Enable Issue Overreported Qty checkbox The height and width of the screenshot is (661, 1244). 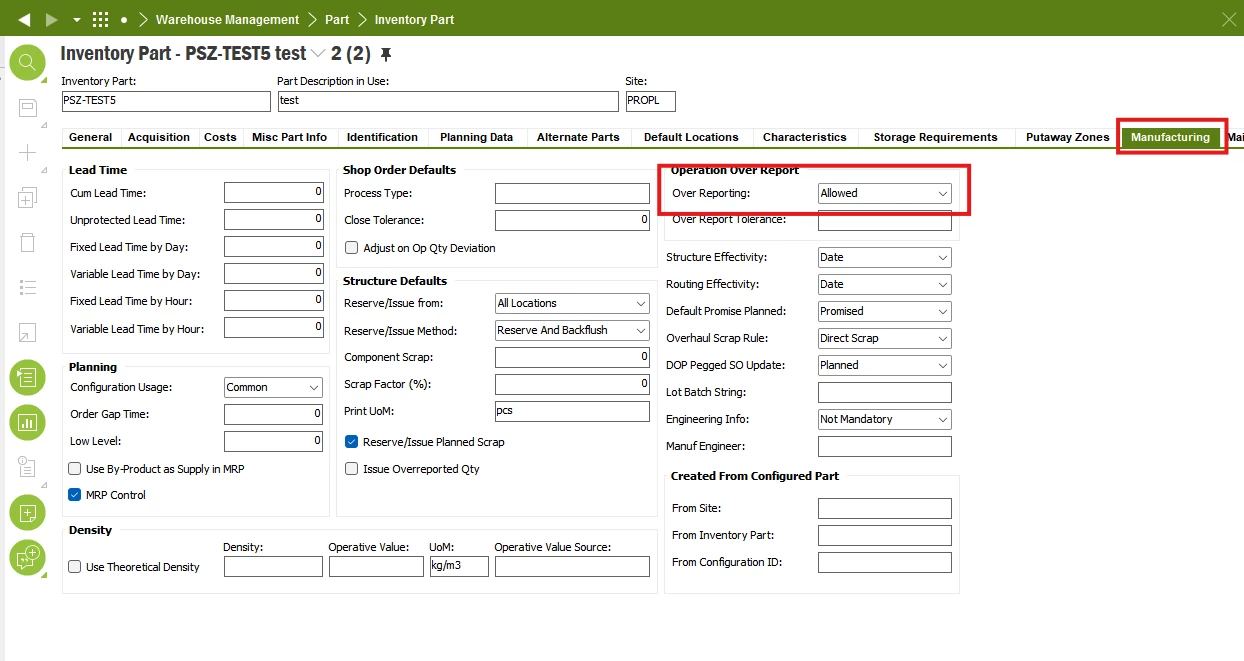coord(351,469)
